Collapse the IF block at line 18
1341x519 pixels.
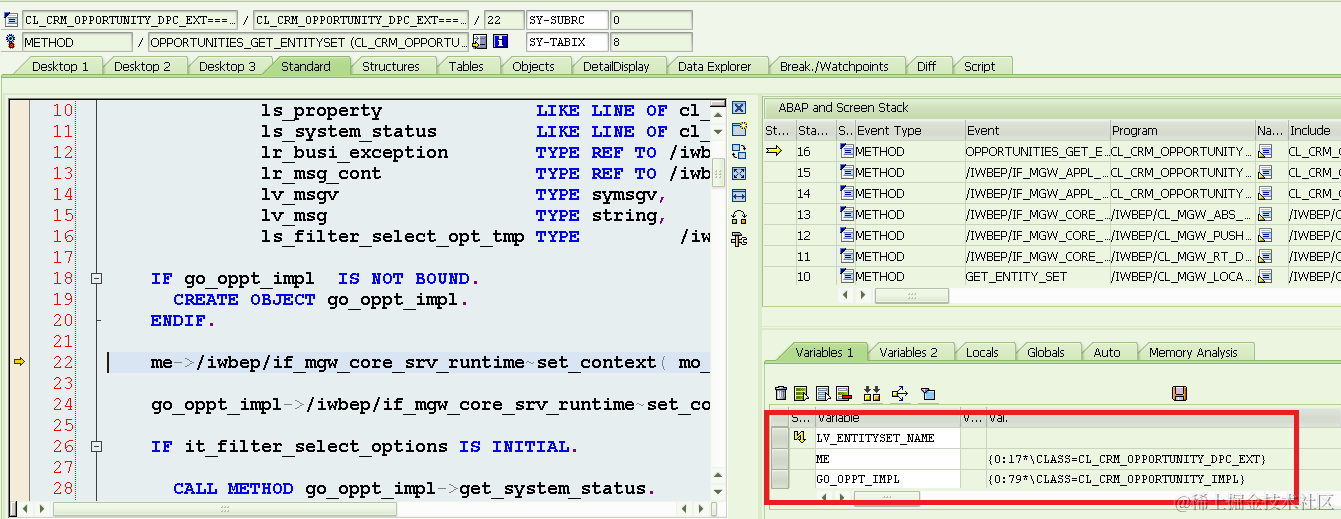coord(96,279)
